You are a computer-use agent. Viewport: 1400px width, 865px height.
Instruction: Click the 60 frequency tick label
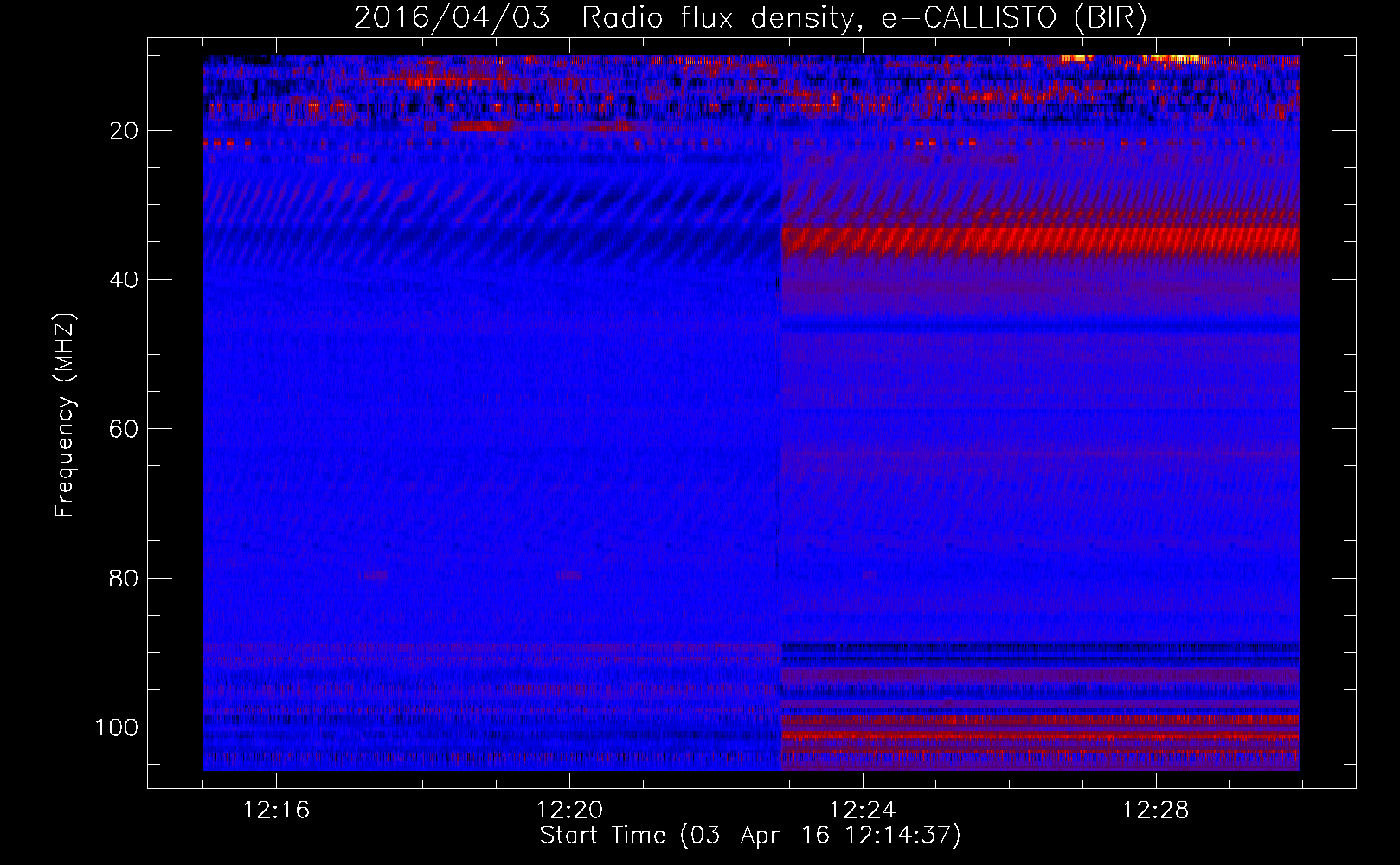[125, 429]
